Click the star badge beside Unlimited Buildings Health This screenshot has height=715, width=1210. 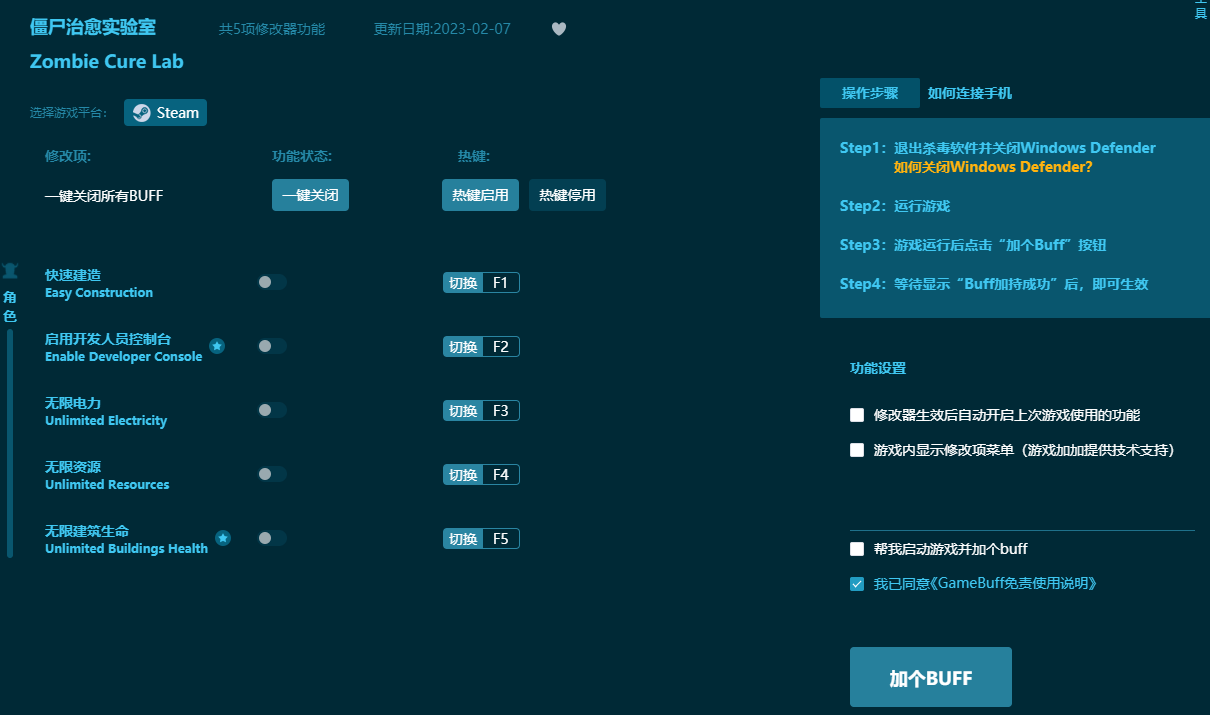223,538
